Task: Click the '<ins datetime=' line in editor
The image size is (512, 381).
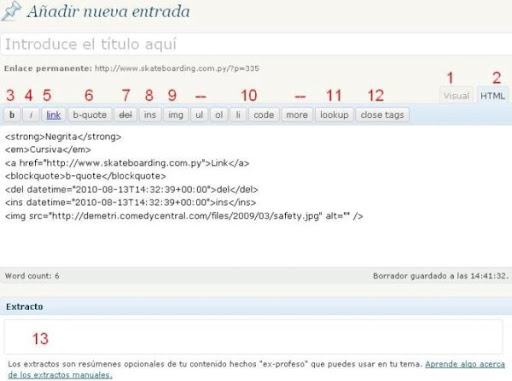Action: tap(131, 202)
